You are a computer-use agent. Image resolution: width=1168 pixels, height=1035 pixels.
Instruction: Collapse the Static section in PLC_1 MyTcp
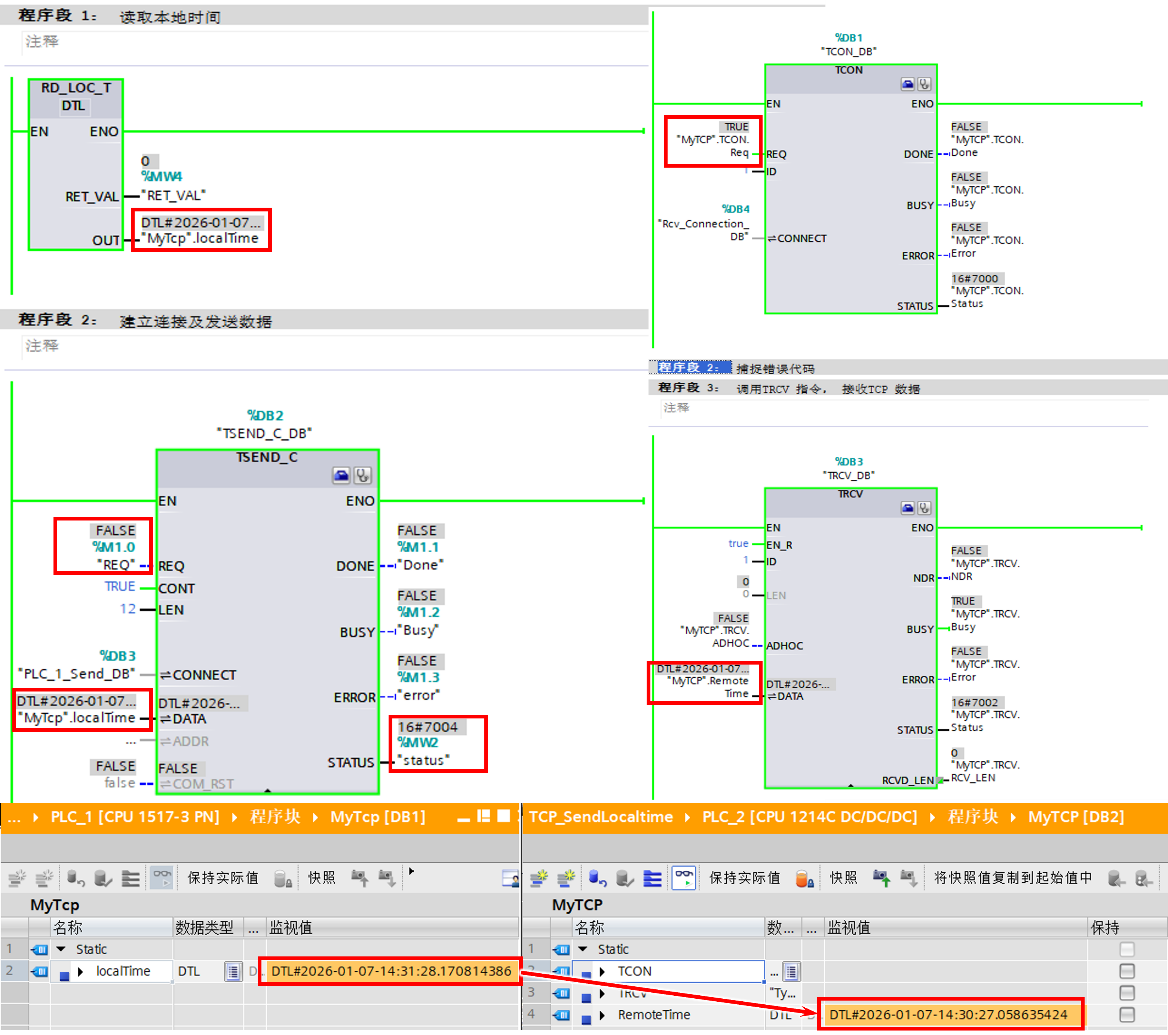click(62, 949)
